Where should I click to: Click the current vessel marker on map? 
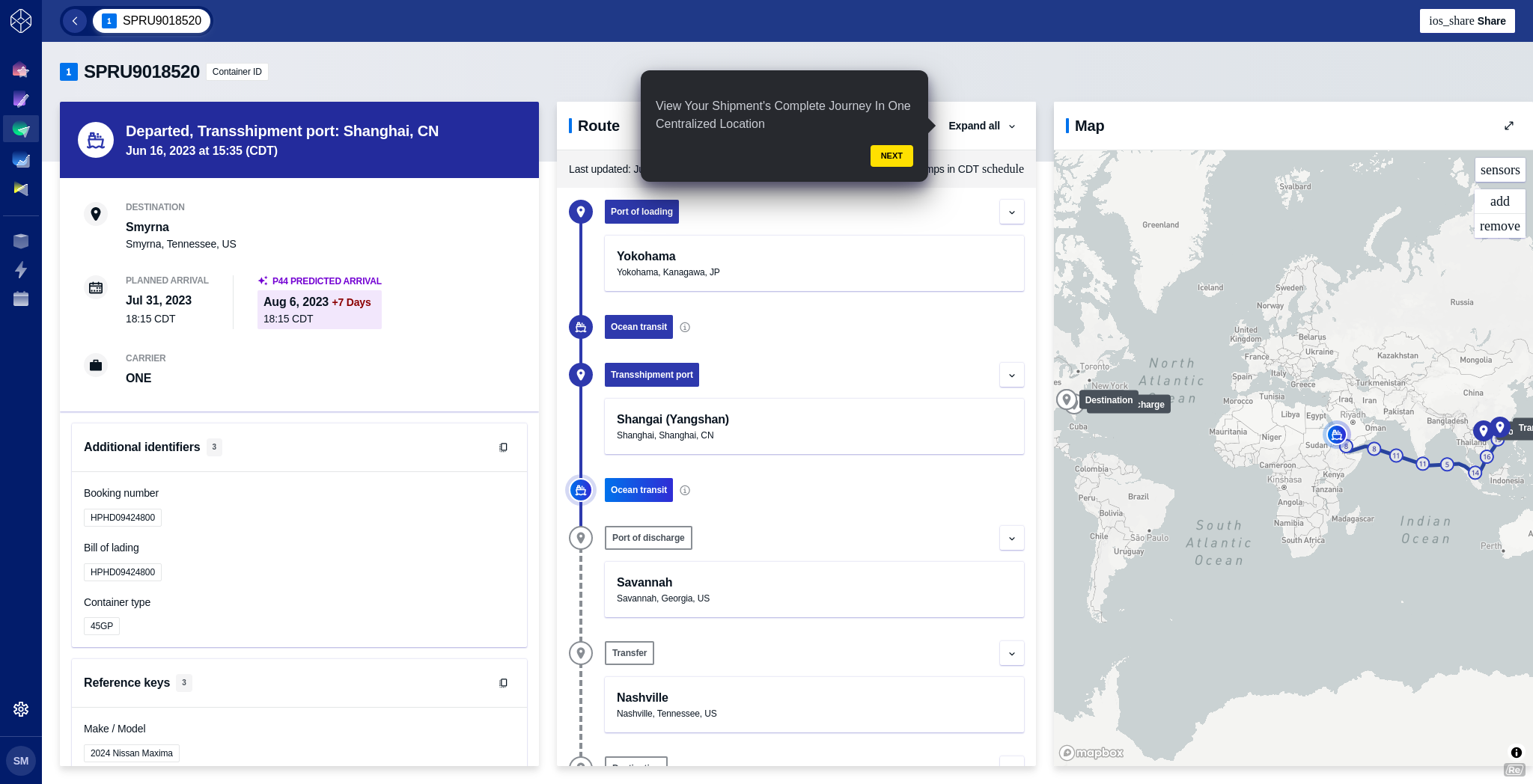click(1336, 435)
